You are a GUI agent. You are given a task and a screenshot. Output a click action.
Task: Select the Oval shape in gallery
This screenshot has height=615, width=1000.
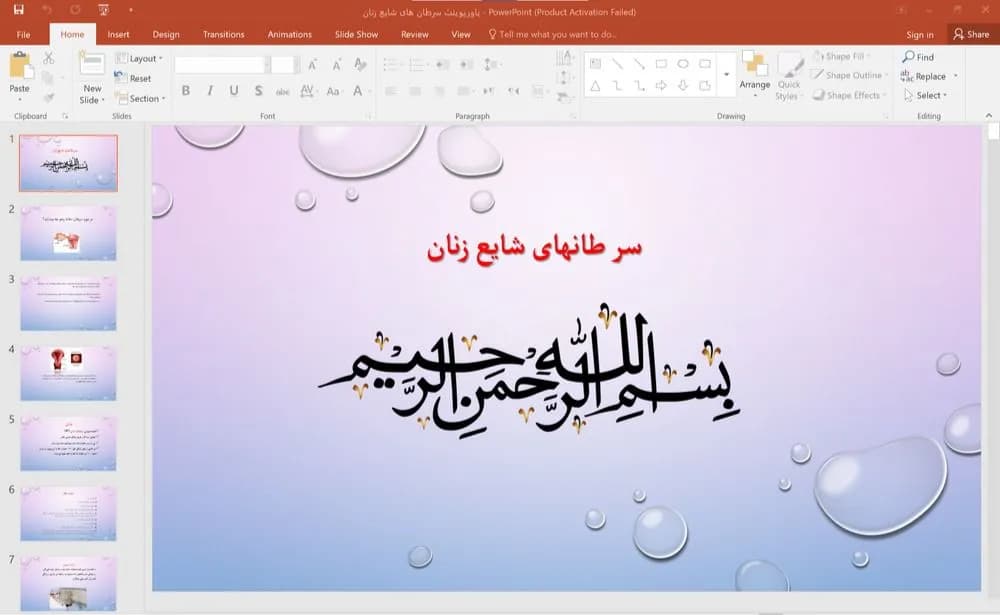pos(683,64)
